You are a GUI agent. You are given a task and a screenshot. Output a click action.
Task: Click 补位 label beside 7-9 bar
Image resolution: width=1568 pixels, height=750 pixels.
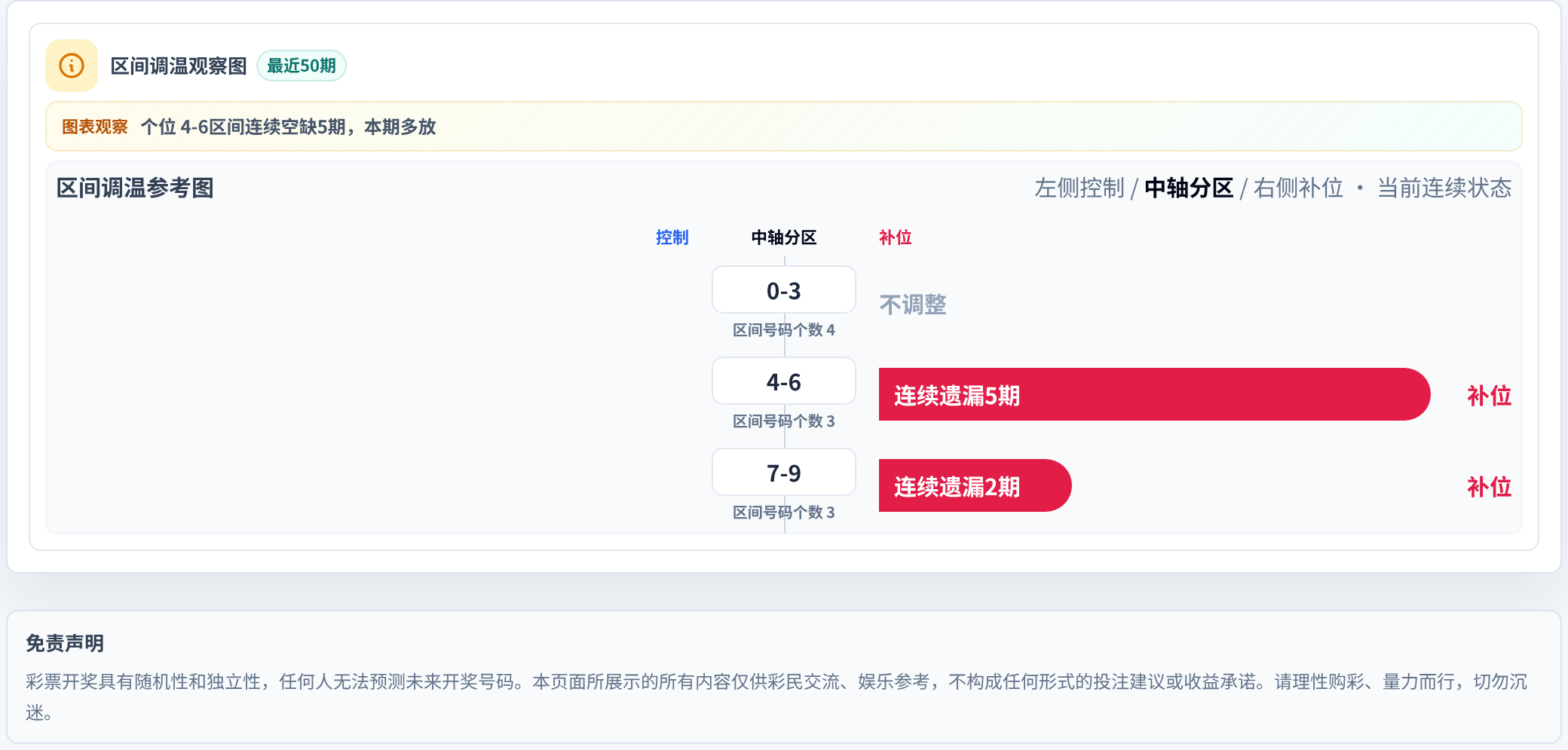click(1489, 487)
